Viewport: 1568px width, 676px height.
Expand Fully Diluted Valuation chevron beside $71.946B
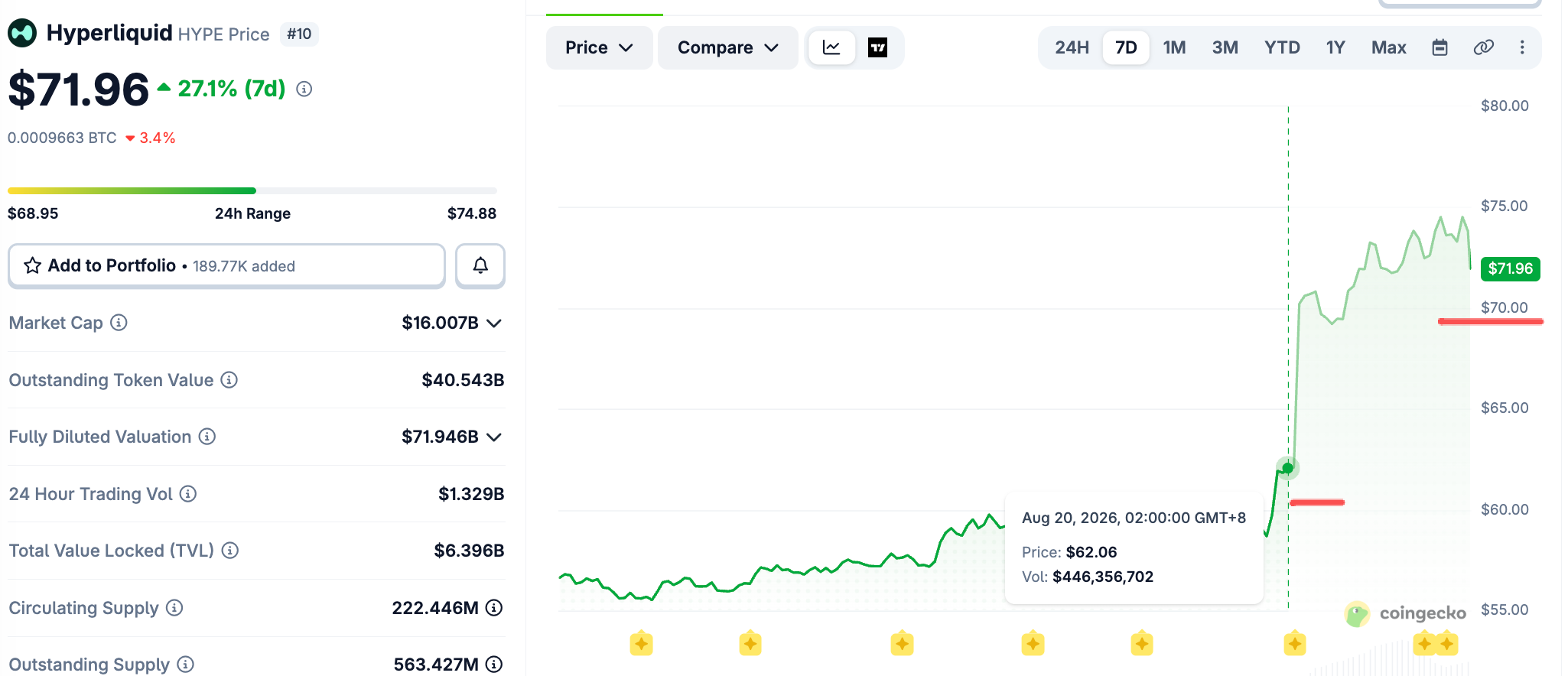(494, 437)
